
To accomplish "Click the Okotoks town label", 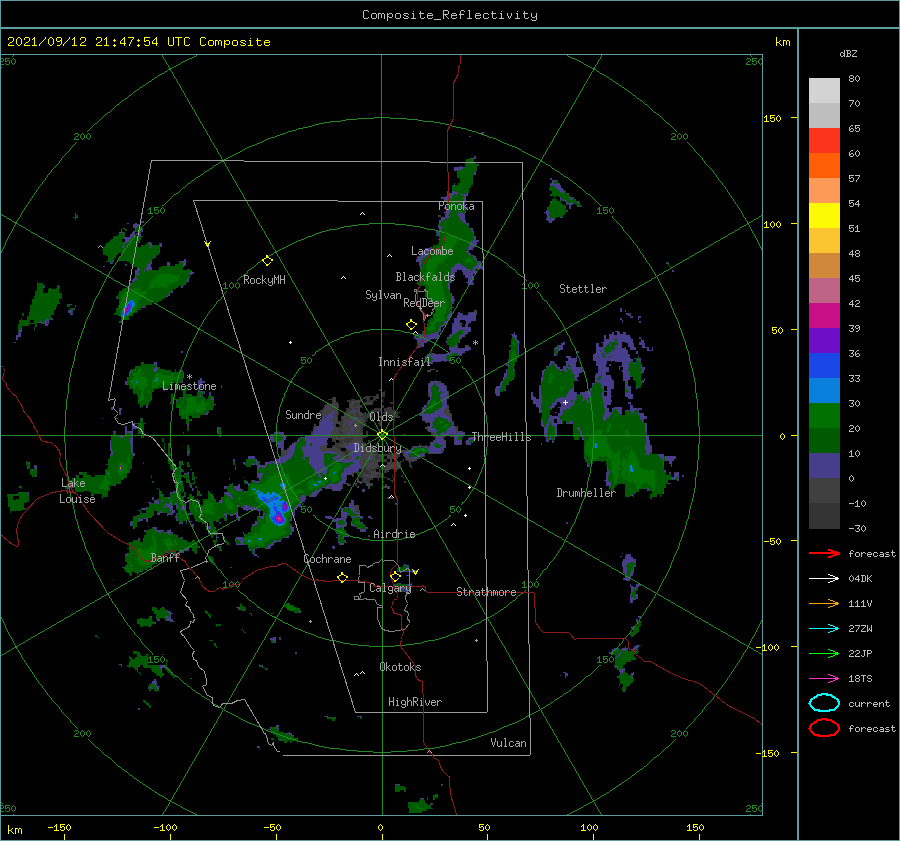I will [400, 667].
